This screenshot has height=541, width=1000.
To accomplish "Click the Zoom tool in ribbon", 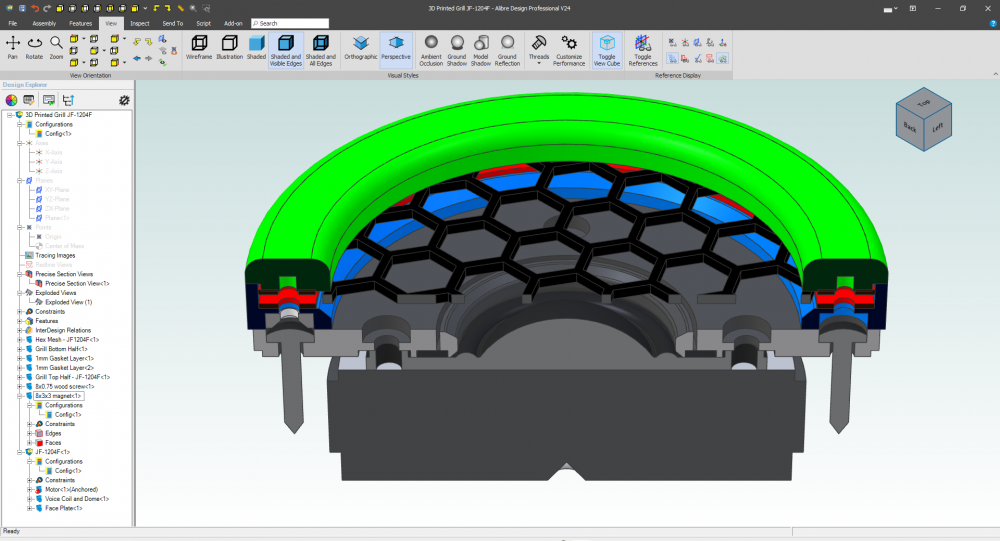I will [57, 47].
